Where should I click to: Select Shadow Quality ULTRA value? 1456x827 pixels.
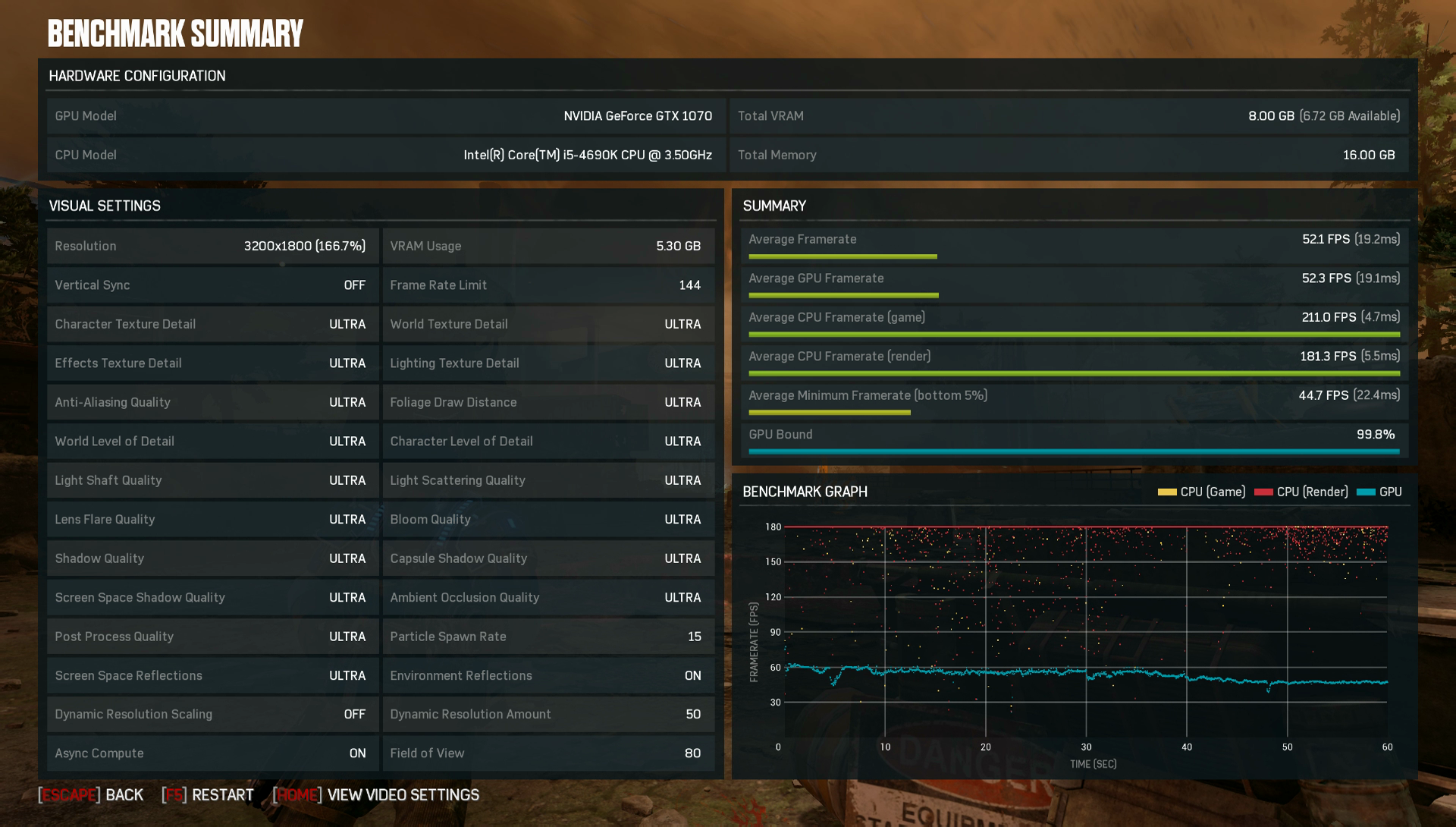click(347, 559)
